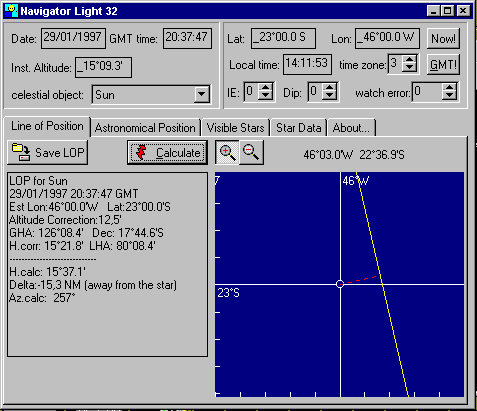Zoom out on the LOP chart
Image resolution: width=477 pixels, height=411 pixels.
point(251,153)
